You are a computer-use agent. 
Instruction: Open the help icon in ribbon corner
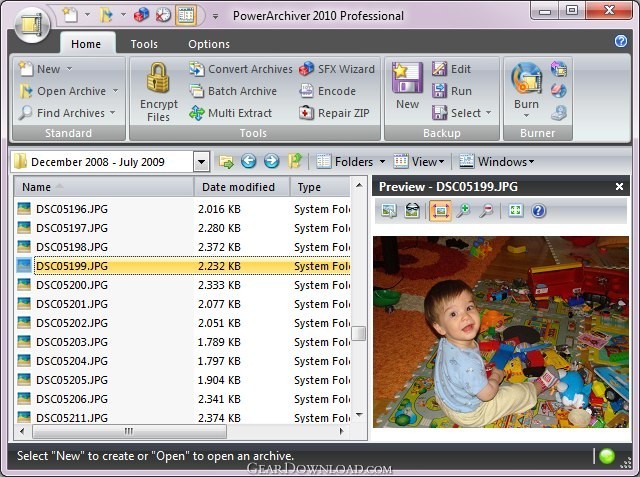coord(620,41)
